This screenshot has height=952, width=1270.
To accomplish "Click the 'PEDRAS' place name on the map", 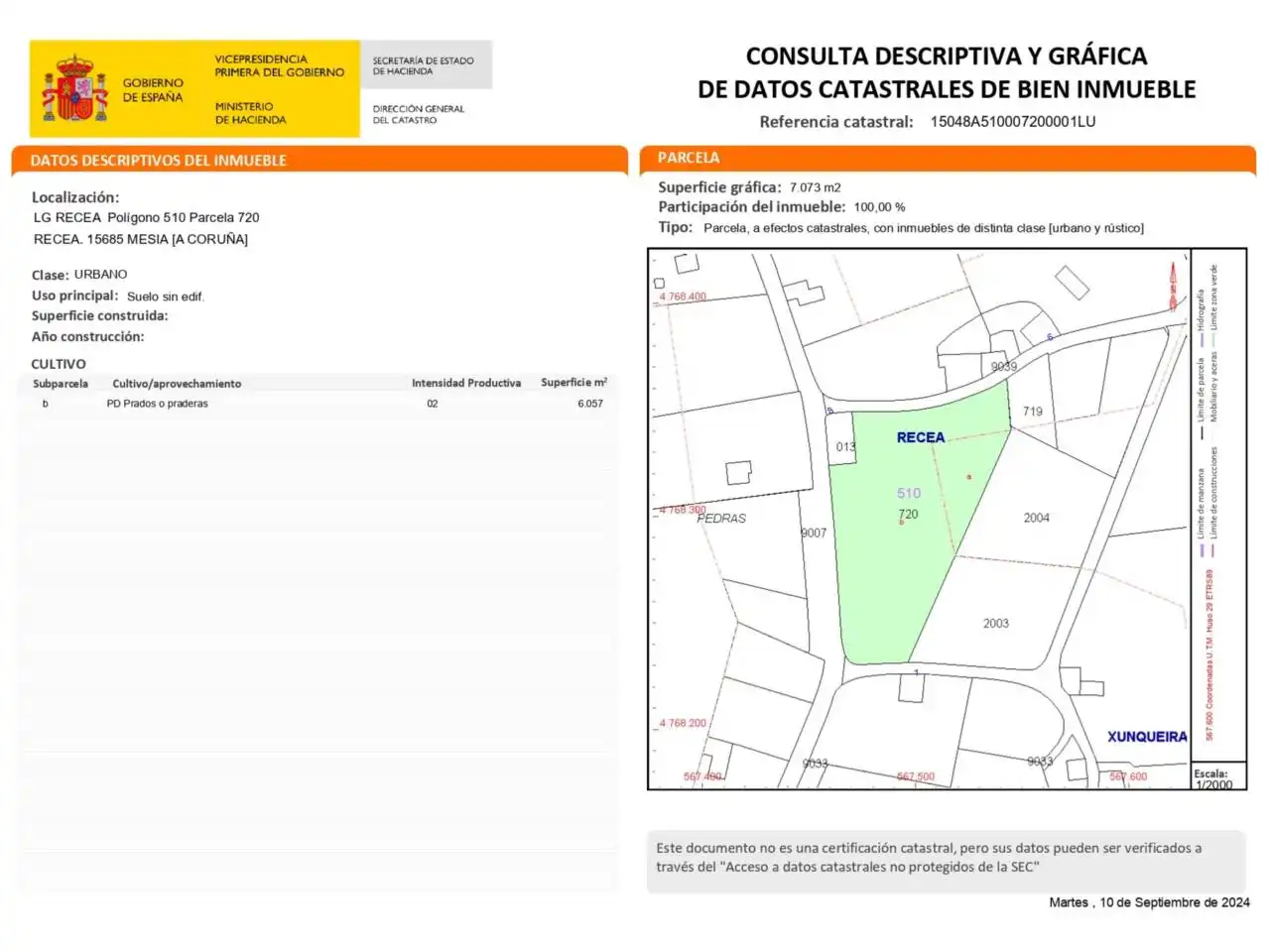I will [721, 519].
